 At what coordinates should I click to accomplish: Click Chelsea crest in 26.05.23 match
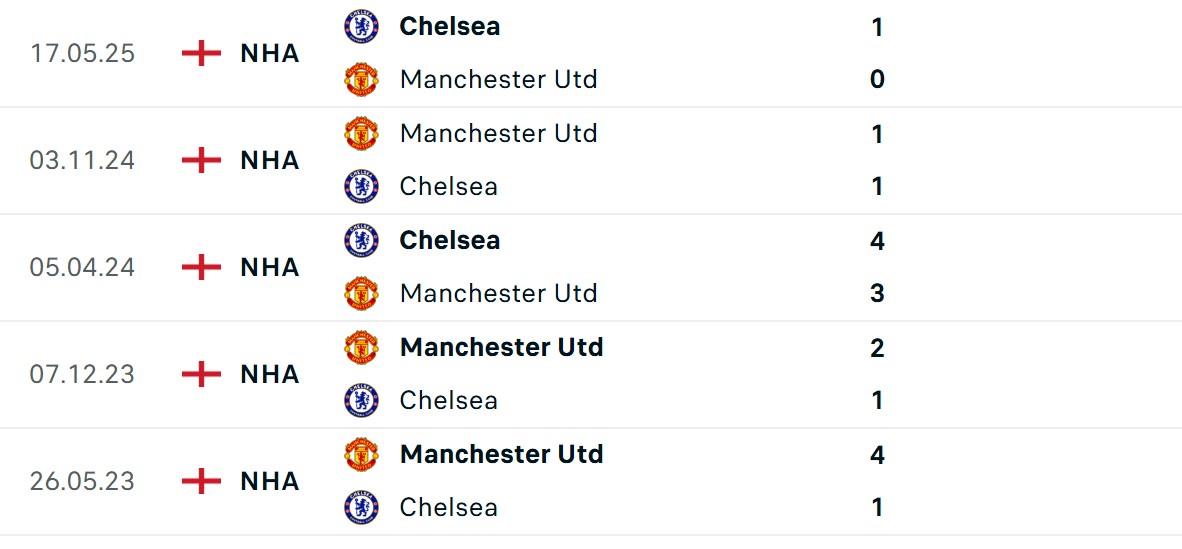(361, 507)
